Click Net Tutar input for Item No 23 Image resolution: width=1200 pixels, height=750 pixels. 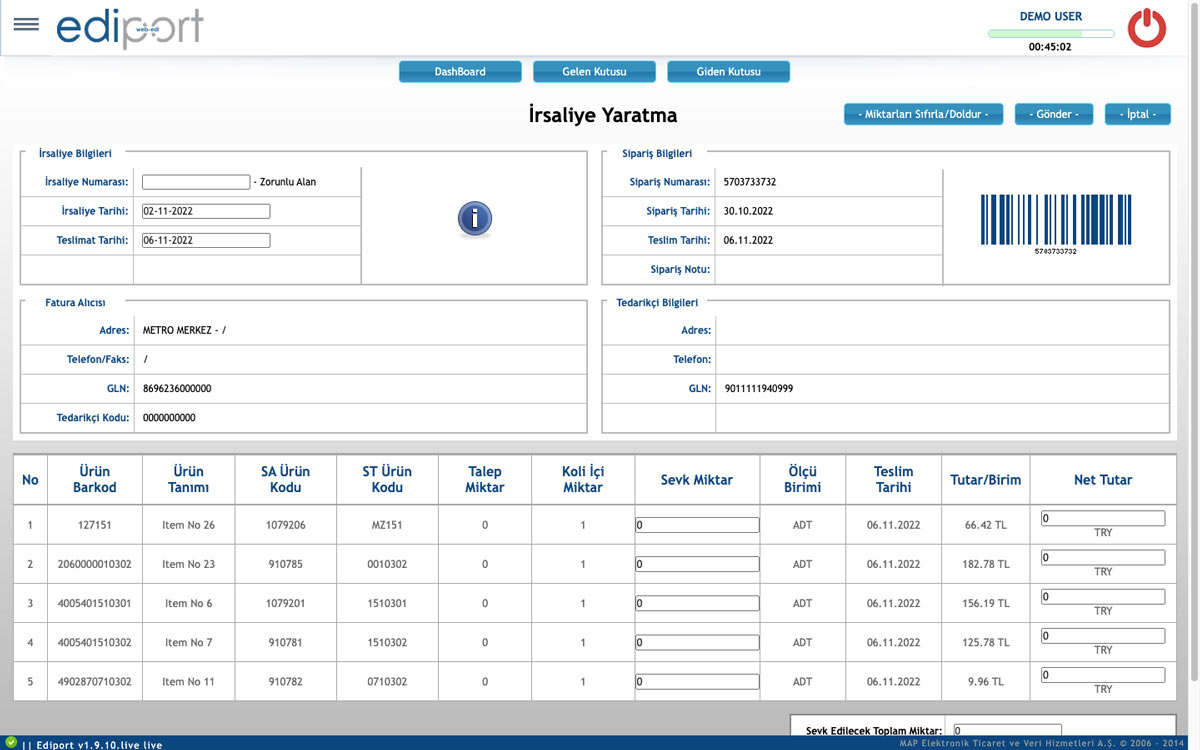(x=1103, y=557)
